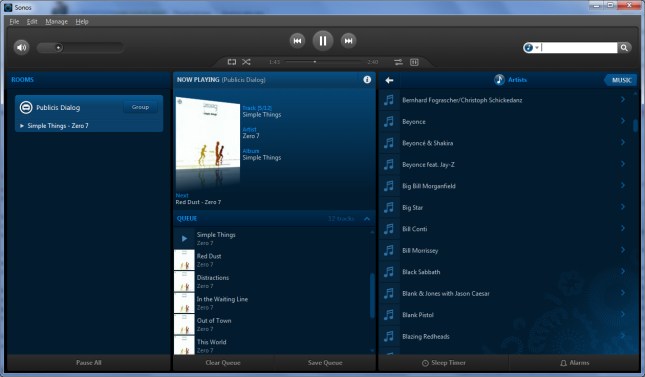
Task: Click the Group button for Publicis Dialog
Action: pos(140,107)
